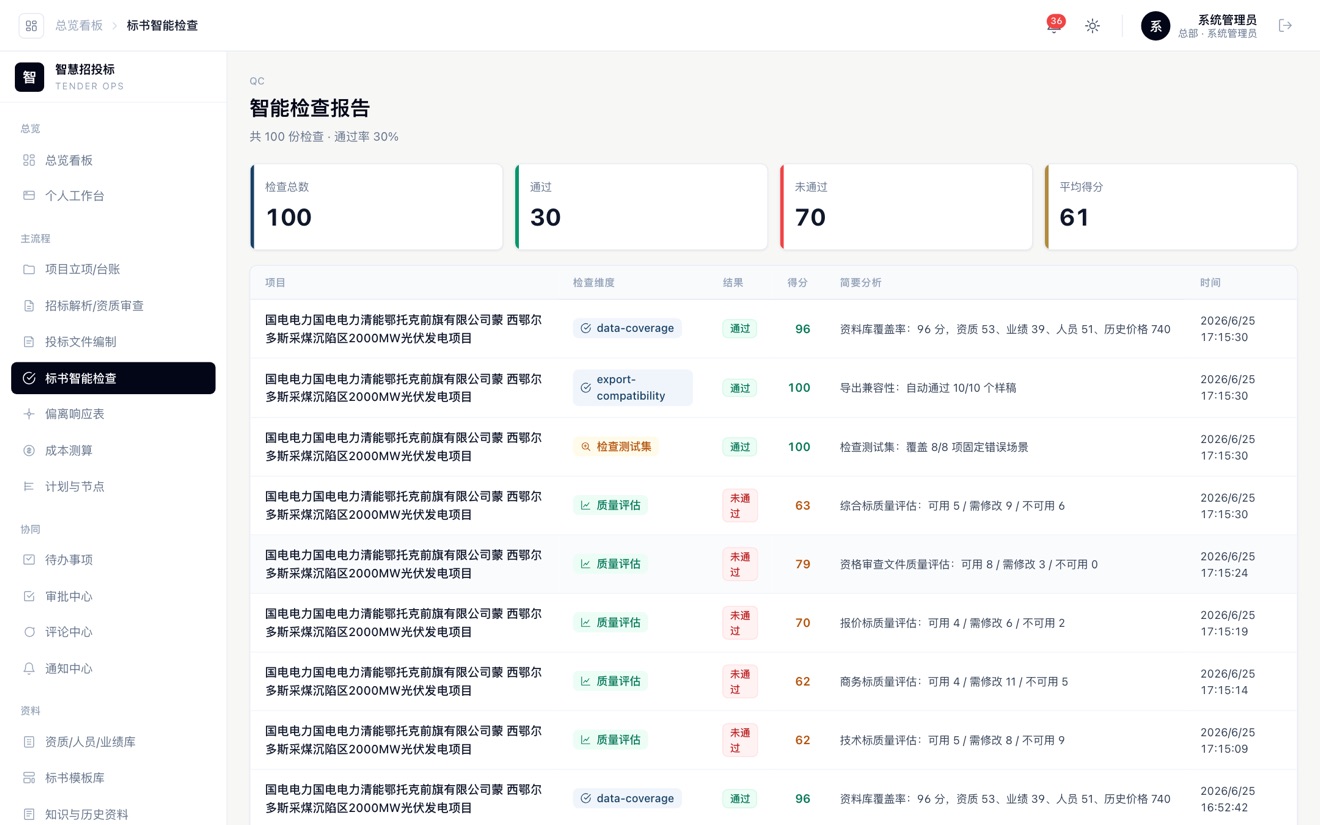
Task: Click the 投标文件编制 document icon
Action: click(x=29, y=342)
